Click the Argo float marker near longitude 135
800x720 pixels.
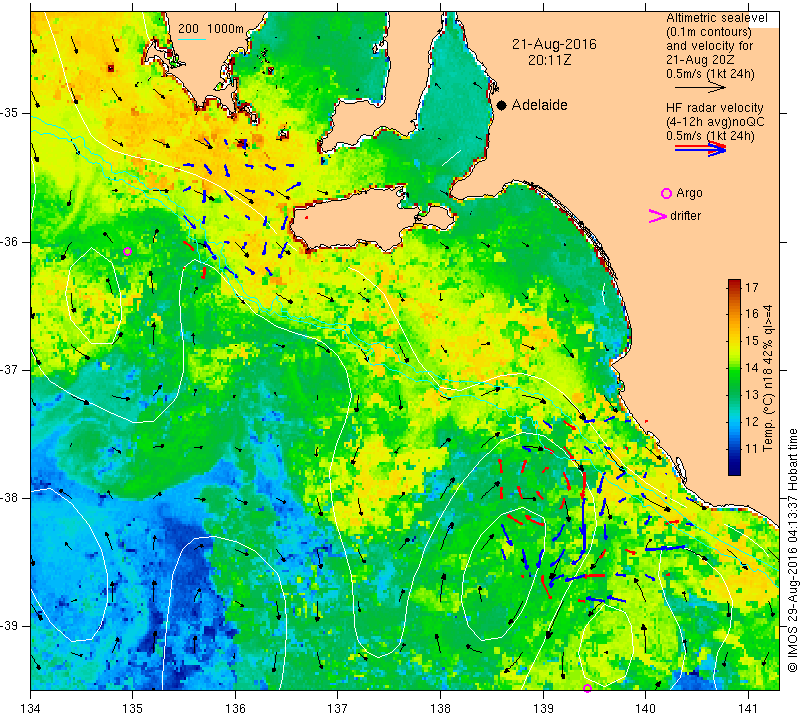point(128,252)
